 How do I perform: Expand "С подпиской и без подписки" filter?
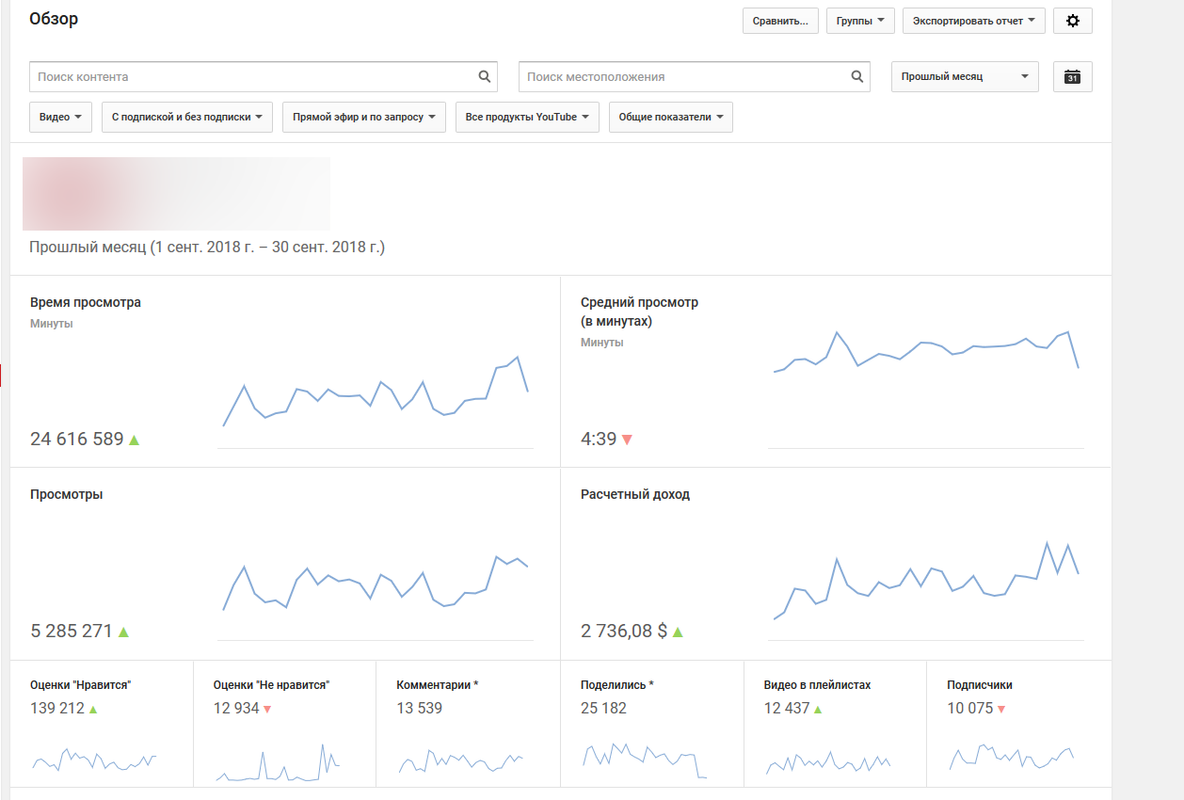click(x=187, y=117)
